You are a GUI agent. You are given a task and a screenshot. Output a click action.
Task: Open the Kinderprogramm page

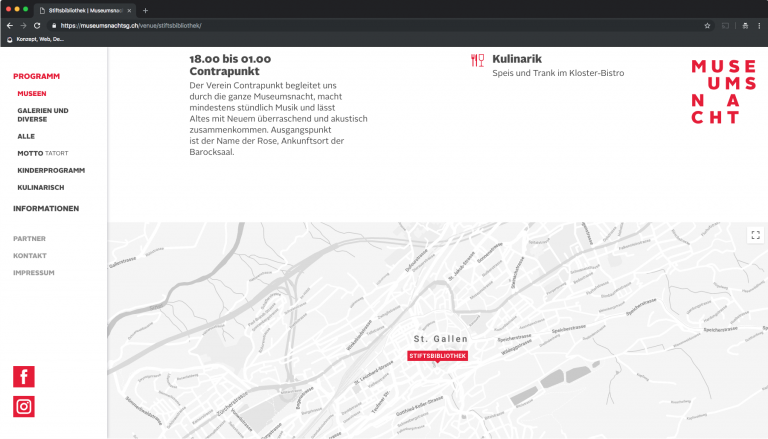[x=51, y=170]
